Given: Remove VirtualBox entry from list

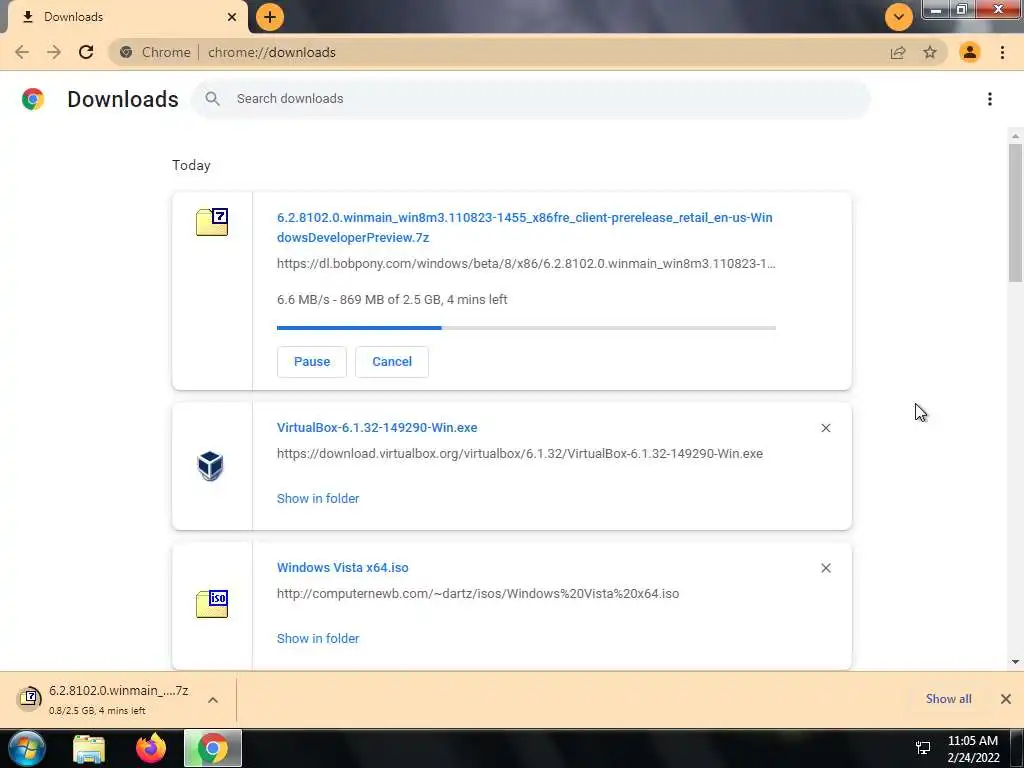Looking at the screenshot, I should tap(825, 428).
